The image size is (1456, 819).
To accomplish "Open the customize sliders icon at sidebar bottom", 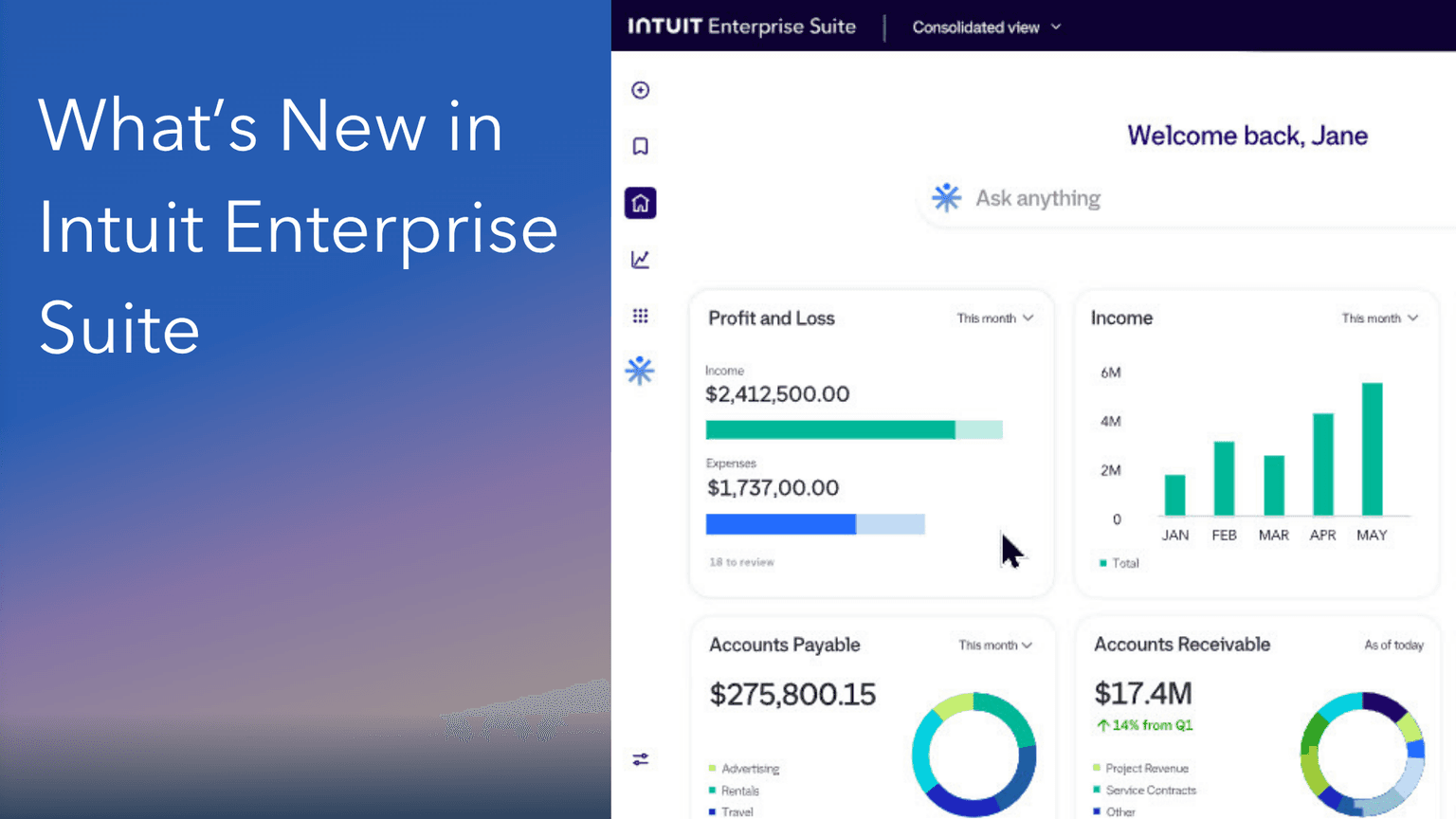I will 641,759.
